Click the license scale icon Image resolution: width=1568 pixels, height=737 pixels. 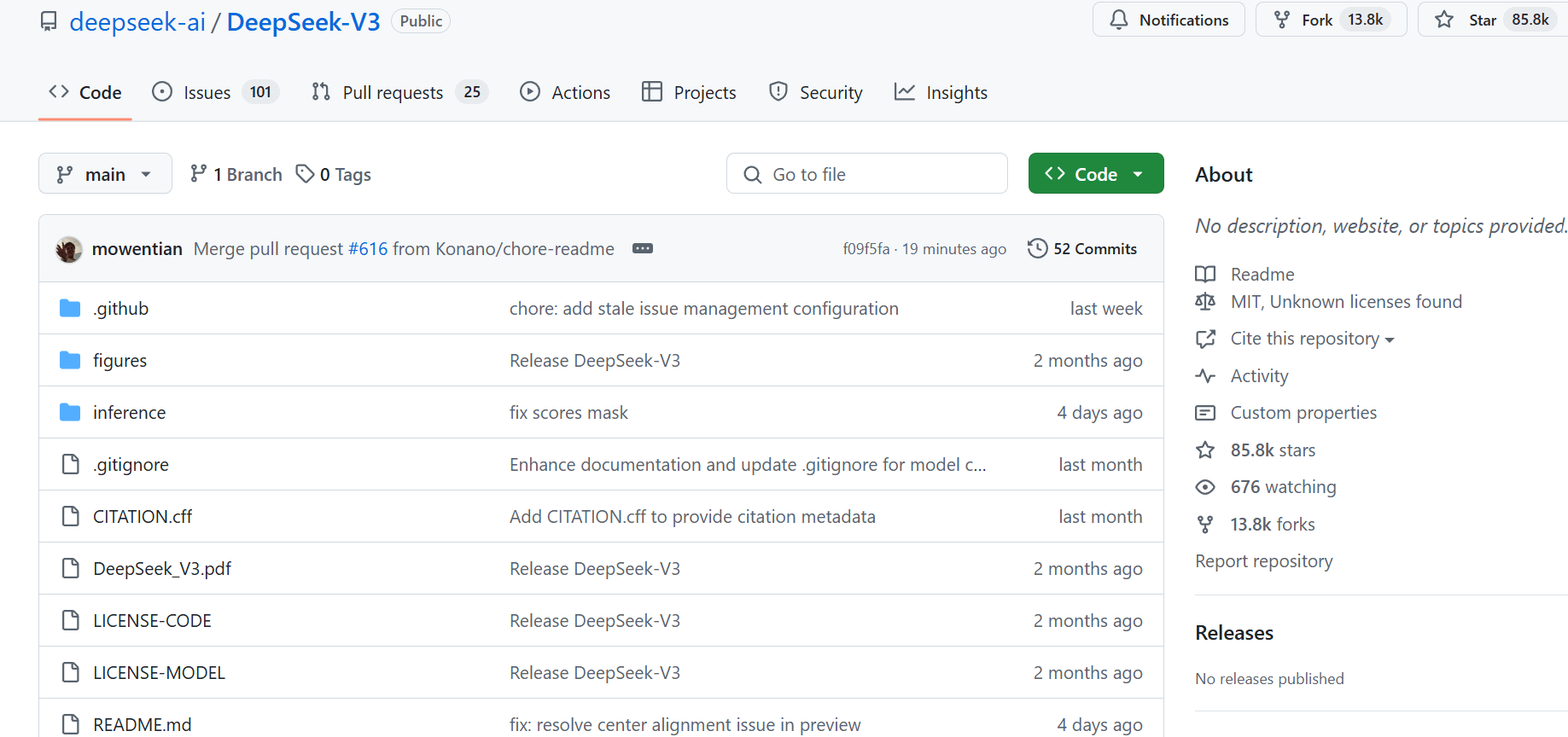pyautogui.click(x=1205, y=302)
